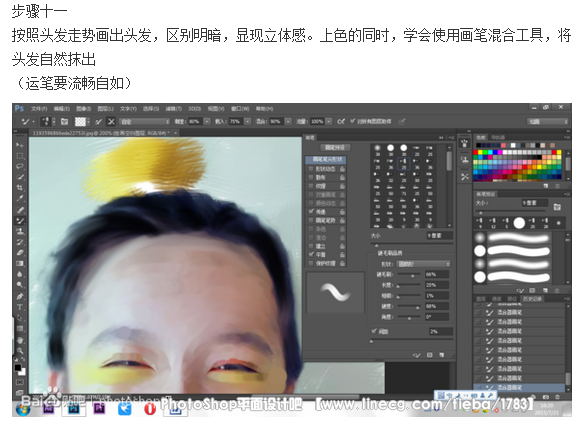Screen dimensions: 584x421
Task: Open wet 80% value dropdown arrow
Action: coord(207,121)
